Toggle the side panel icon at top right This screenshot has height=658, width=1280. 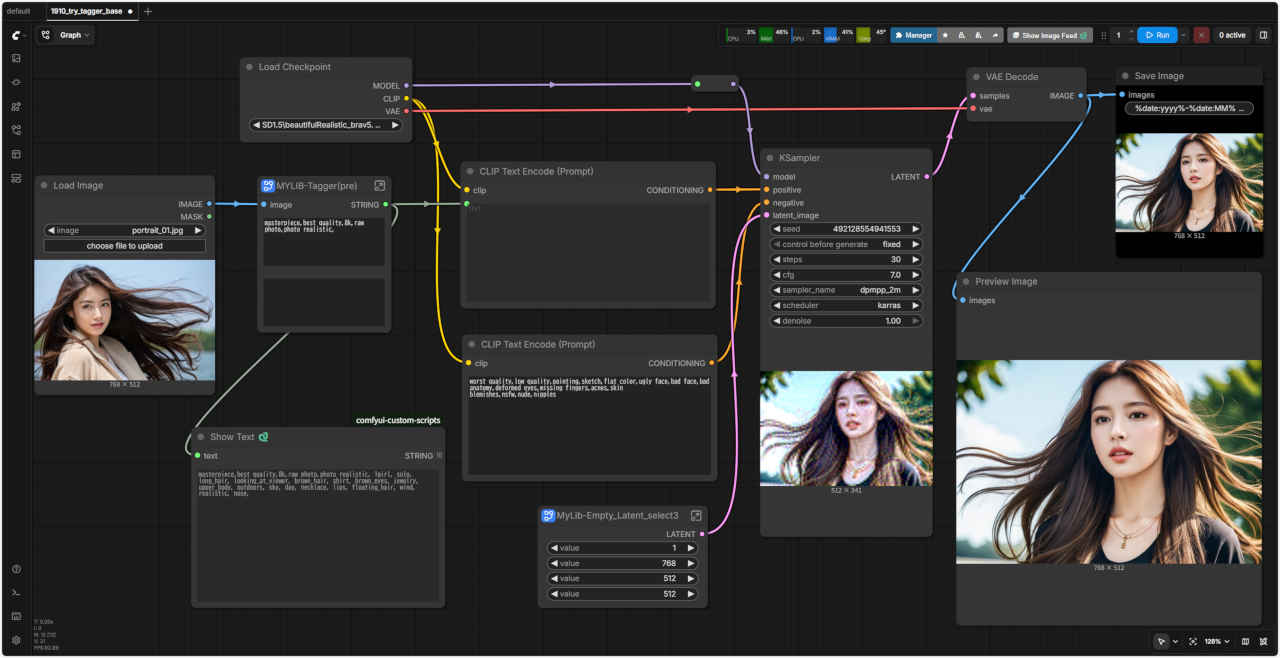click(x=1263, y=35)
